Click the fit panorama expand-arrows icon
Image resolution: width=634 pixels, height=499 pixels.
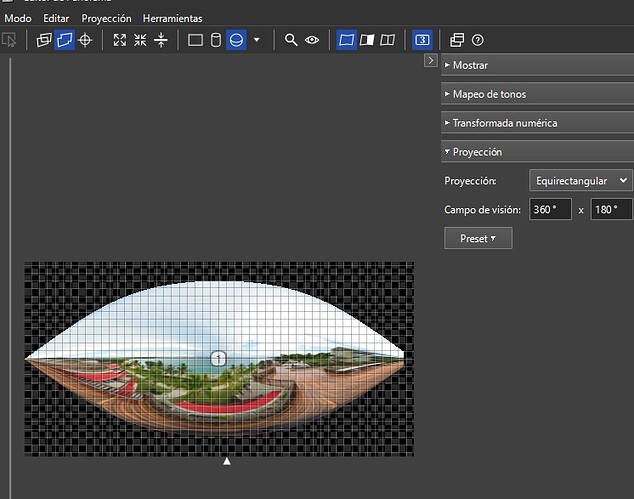(x=120, y=40)
